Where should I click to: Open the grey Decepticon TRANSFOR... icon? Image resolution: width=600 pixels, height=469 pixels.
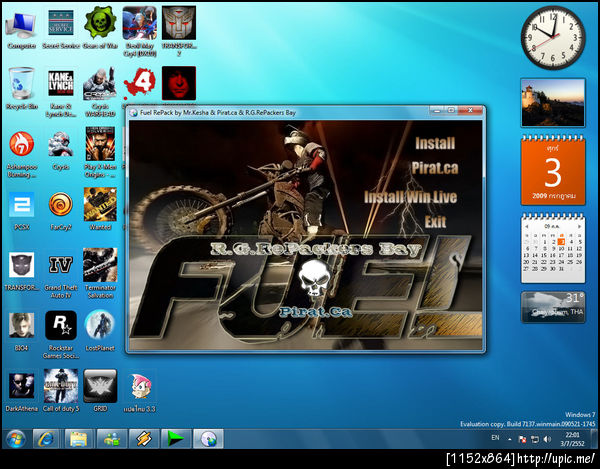click(x=21, y=272)
